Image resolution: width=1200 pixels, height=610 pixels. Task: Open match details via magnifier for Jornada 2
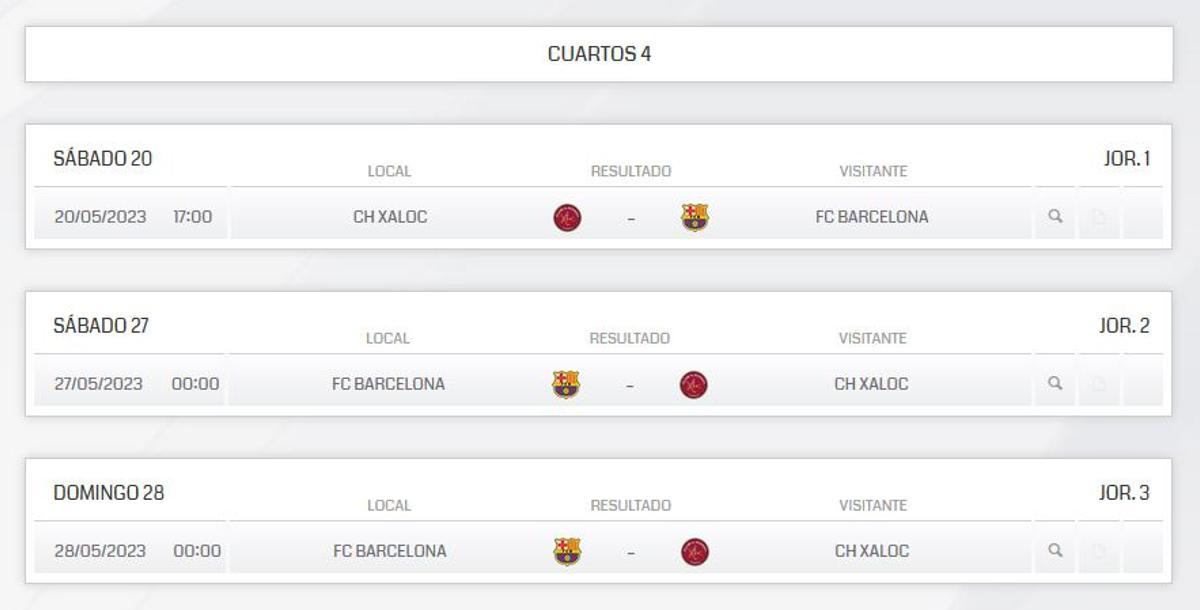click(1055, 383)
